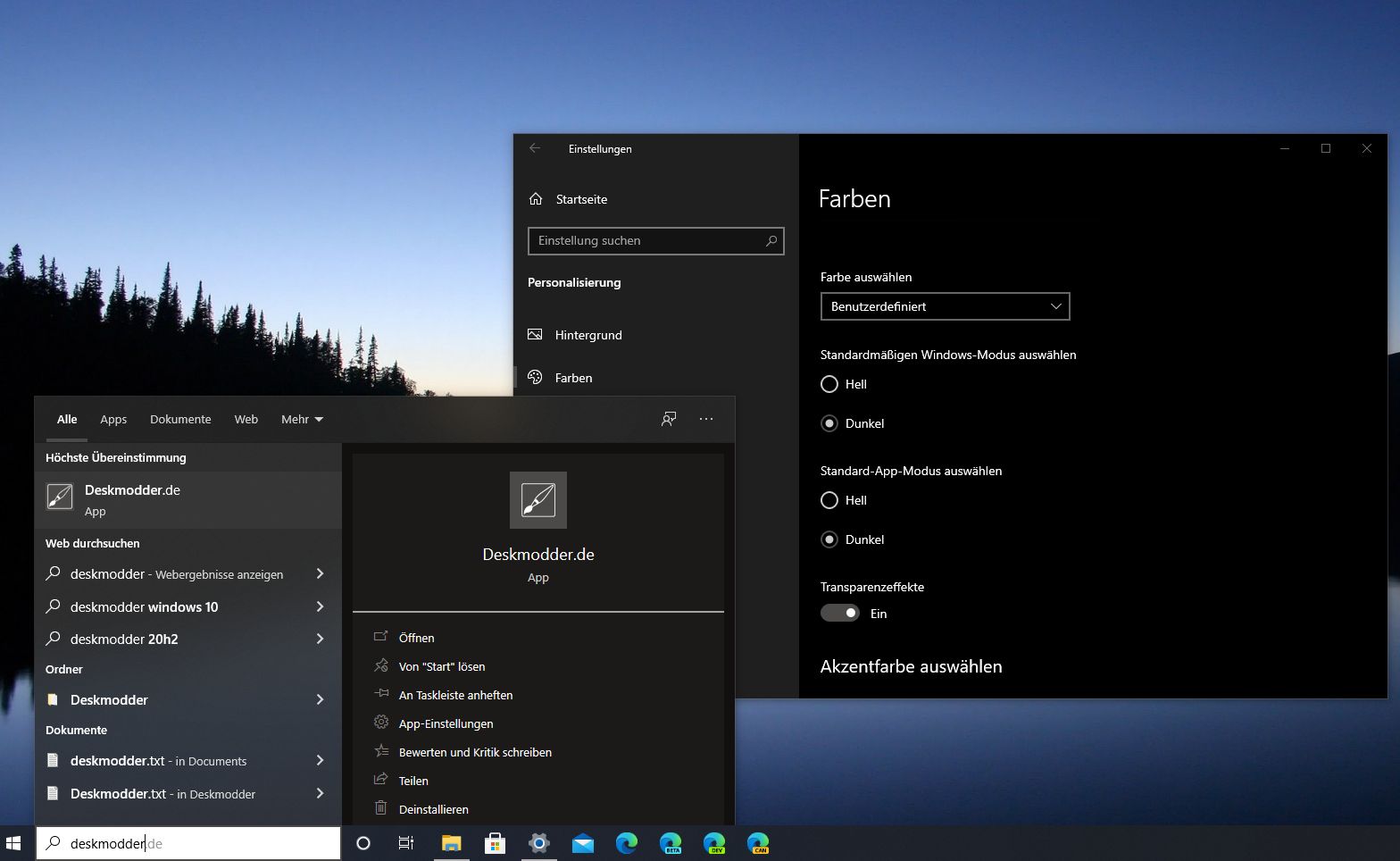1400x861 pixels.
Task: Click the Hintergrund picture icon
Action: tap(535, 335)
